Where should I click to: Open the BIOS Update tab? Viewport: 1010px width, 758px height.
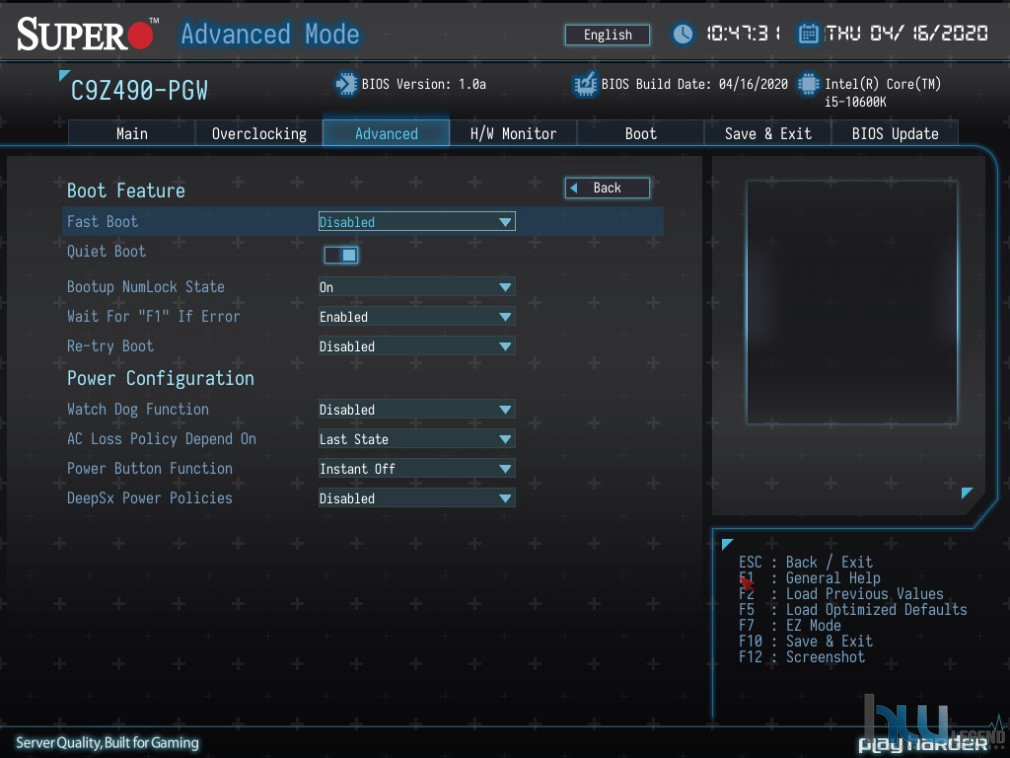pos(895,133)
